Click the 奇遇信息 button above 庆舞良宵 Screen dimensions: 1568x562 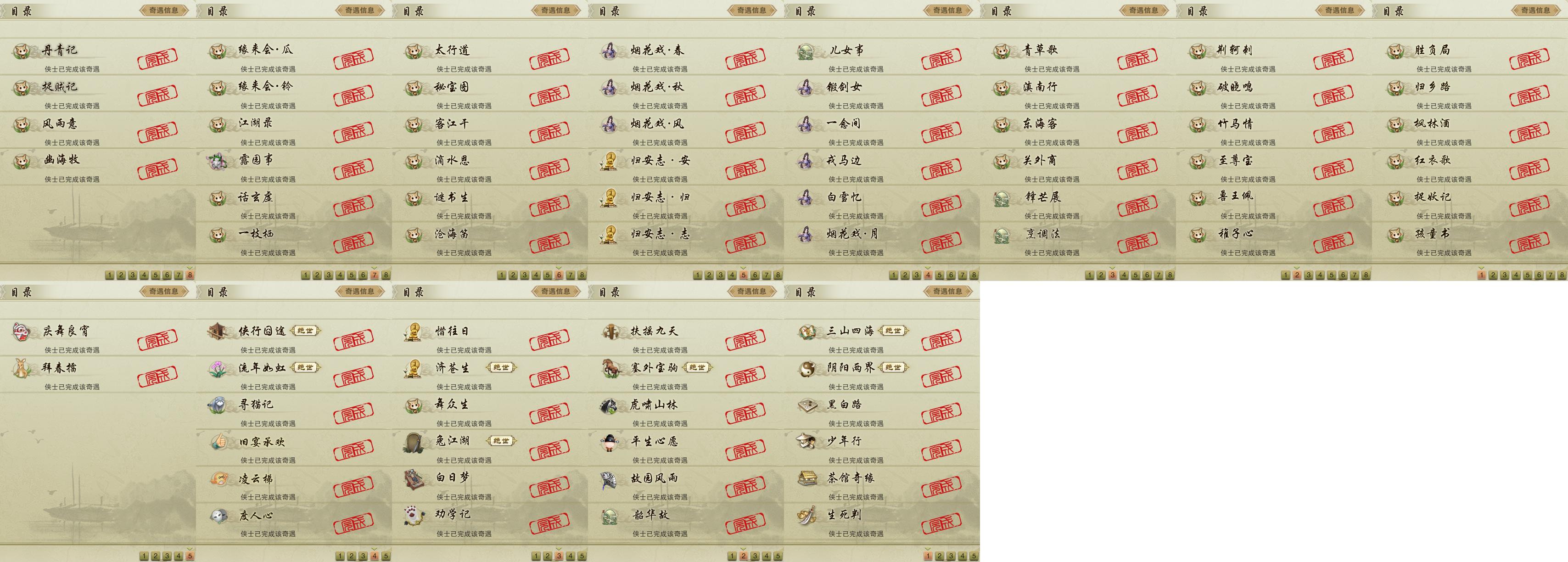tap(164, 291)
